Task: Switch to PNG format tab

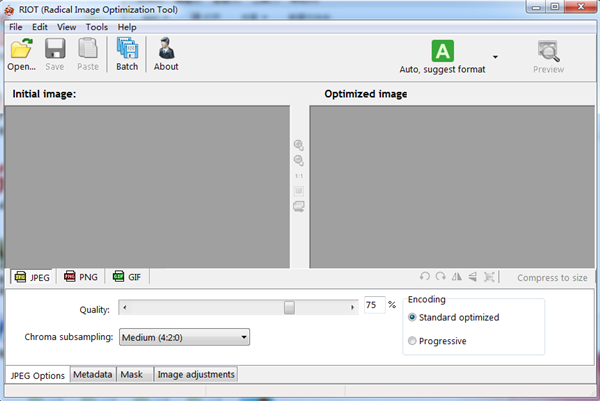Action: 81,277
